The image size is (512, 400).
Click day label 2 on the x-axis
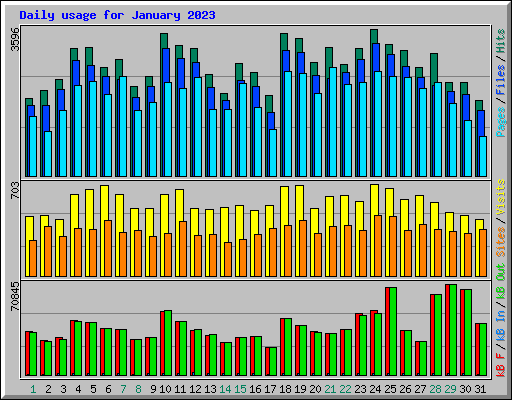[x=48, y=389]
